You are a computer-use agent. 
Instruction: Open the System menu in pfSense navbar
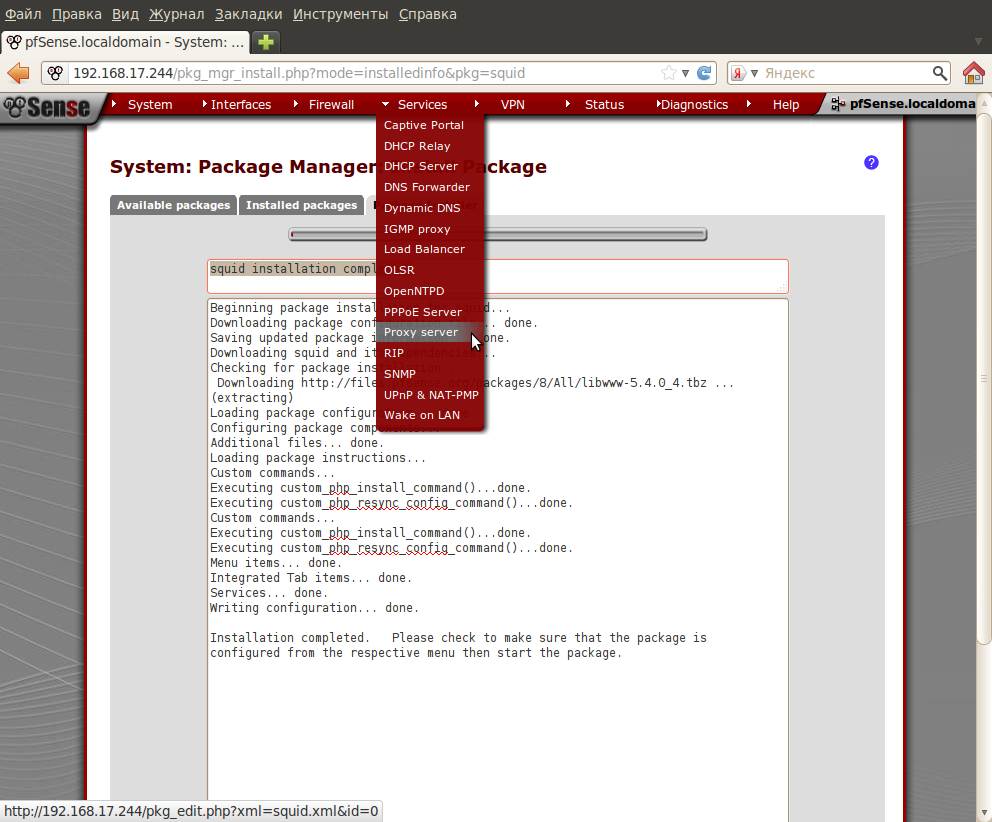click(x=150, y=104)
